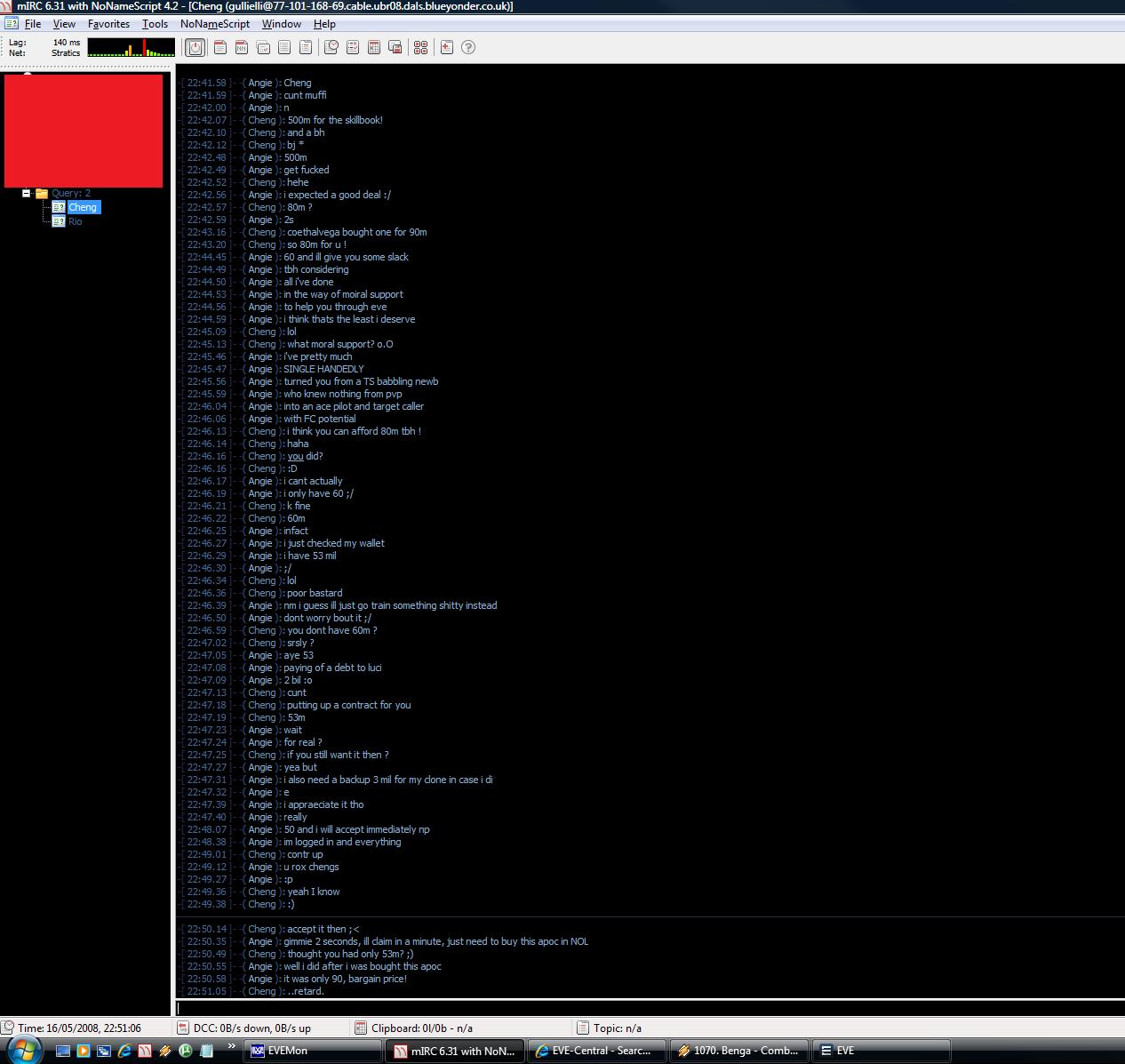1125x1064 pixels.
Task: Click the mIRC system menu icon beside File
Action: coord(12,24)
